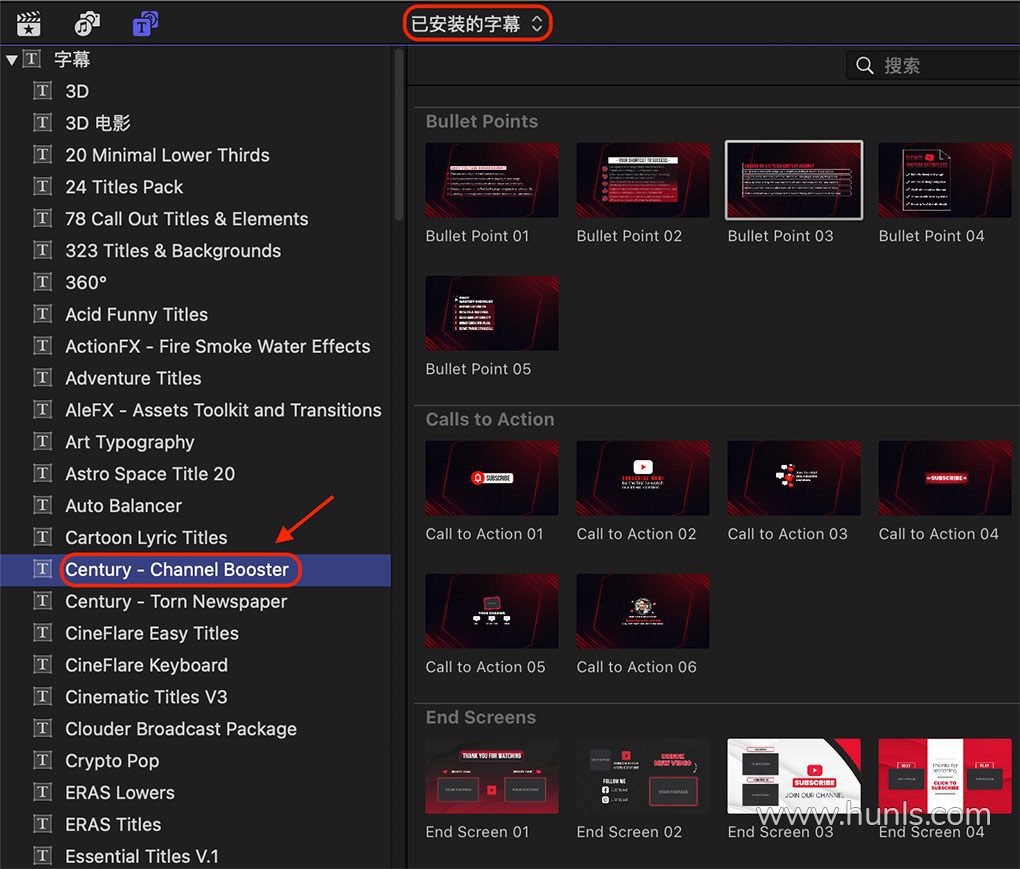Click the Bullet Point 05 thumbnail

point(492,313)
